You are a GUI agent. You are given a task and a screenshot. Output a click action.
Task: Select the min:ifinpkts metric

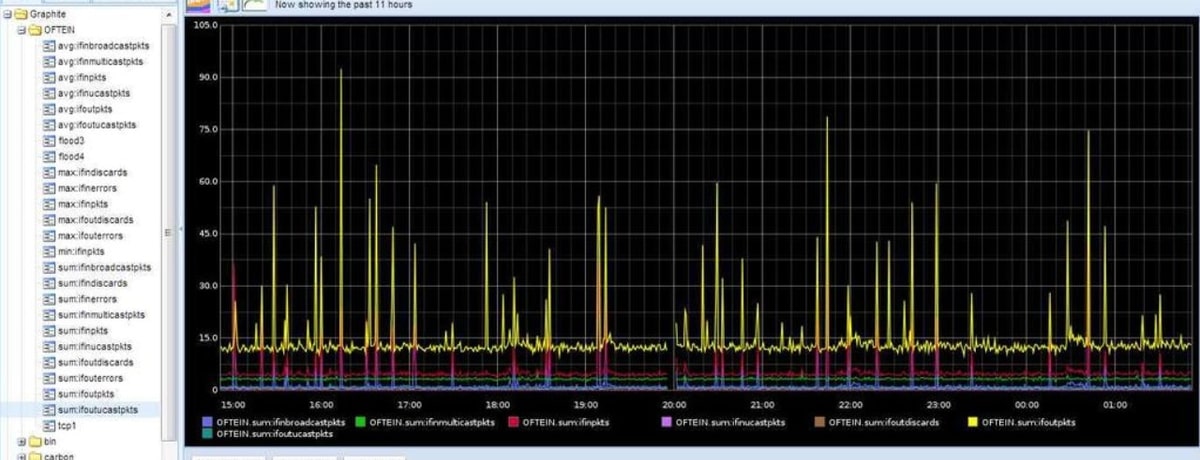click(x=82, y=251)
